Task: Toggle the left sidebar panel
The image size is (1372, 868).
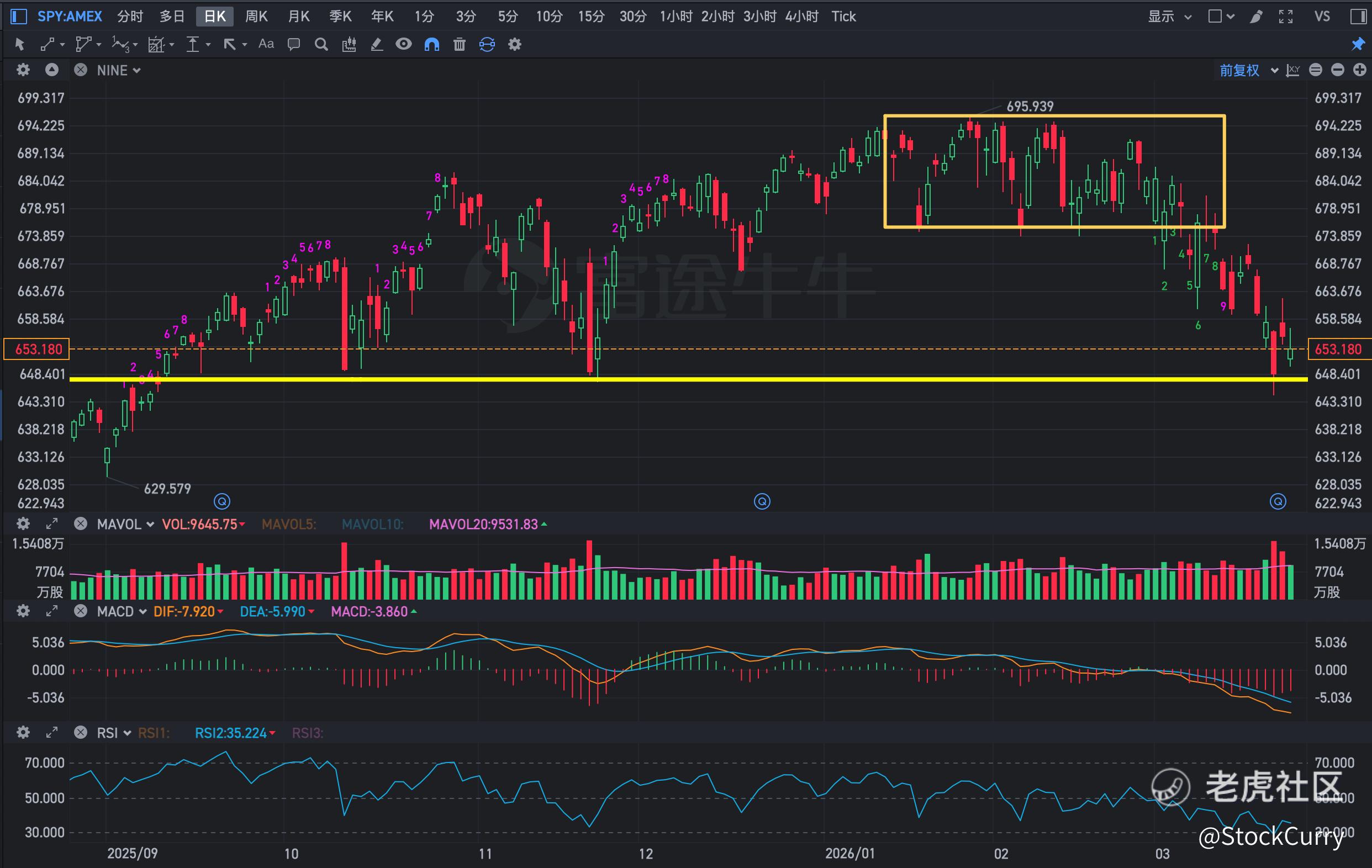Action: tap(19, 17)
